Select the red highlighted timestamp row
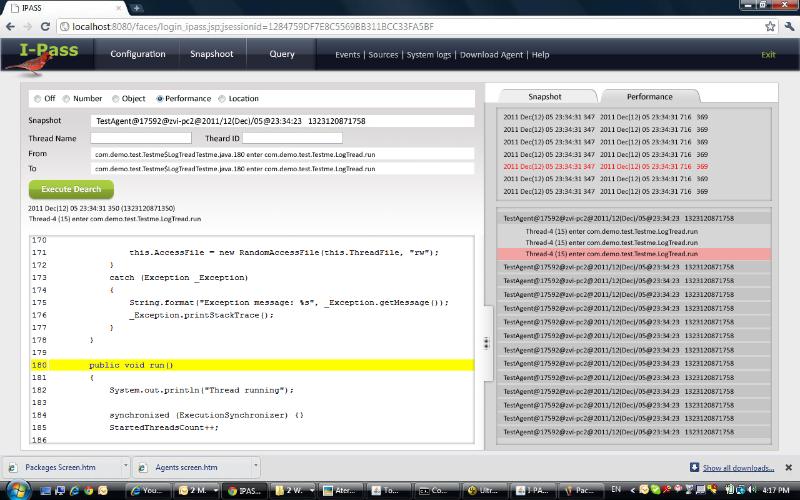The width and height of the screenshot is (800, 500). [606, 166]
